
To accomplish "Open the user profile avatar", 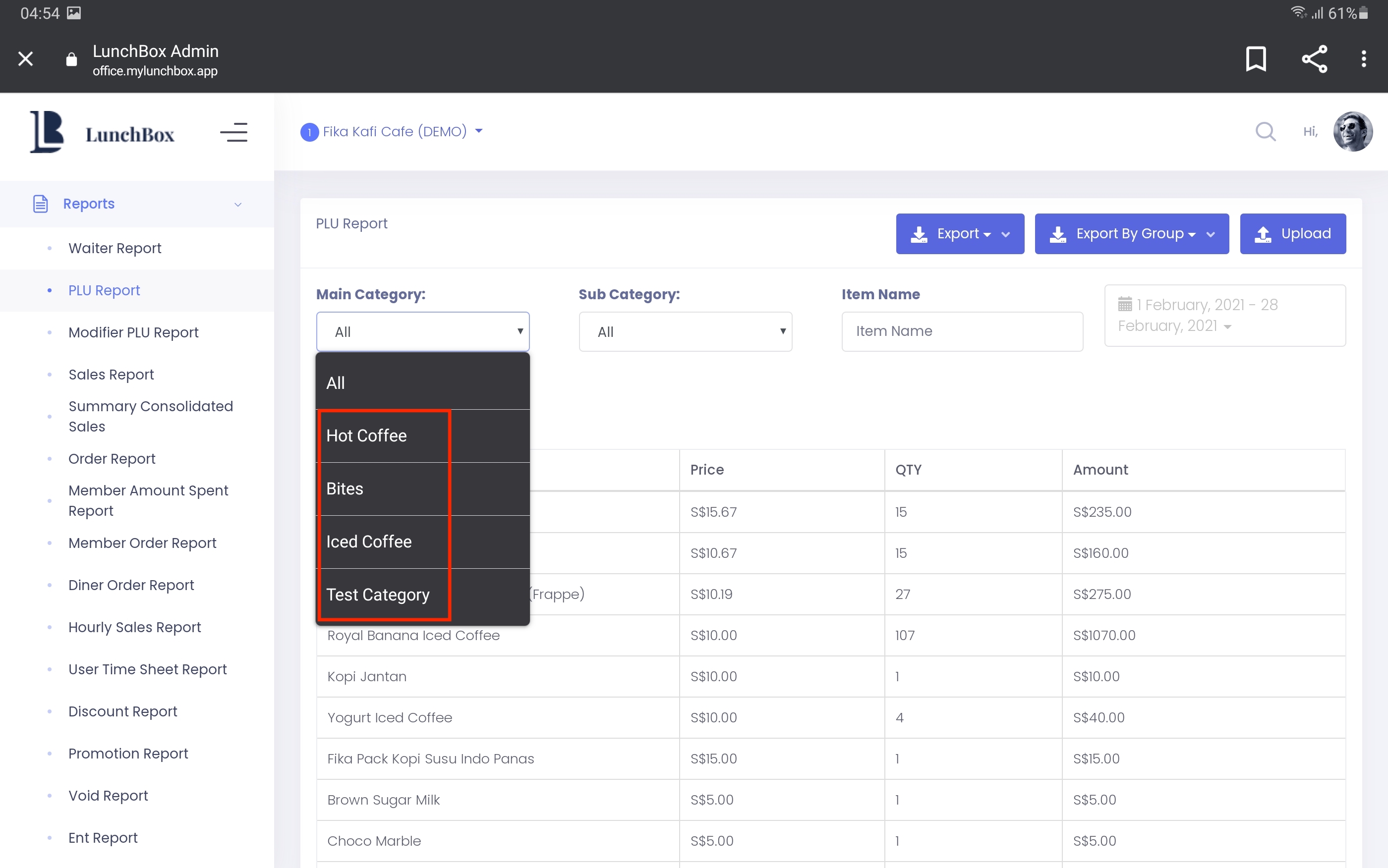I will click(1352, 131).
